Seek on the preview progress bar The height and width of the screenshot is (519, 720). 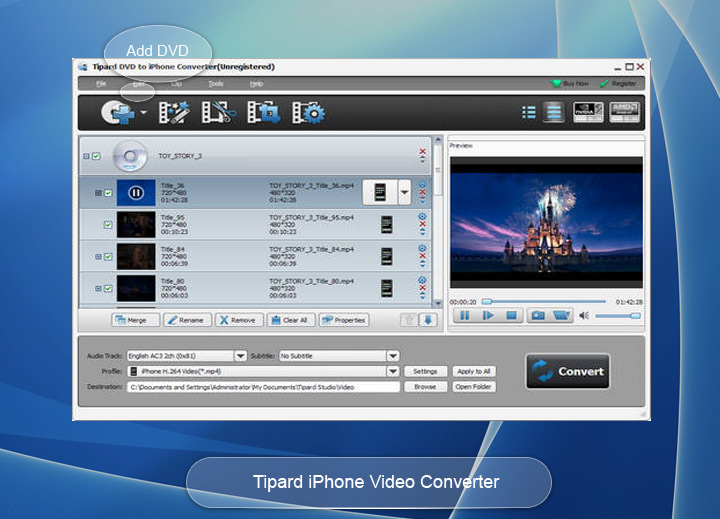coord(544,302)
